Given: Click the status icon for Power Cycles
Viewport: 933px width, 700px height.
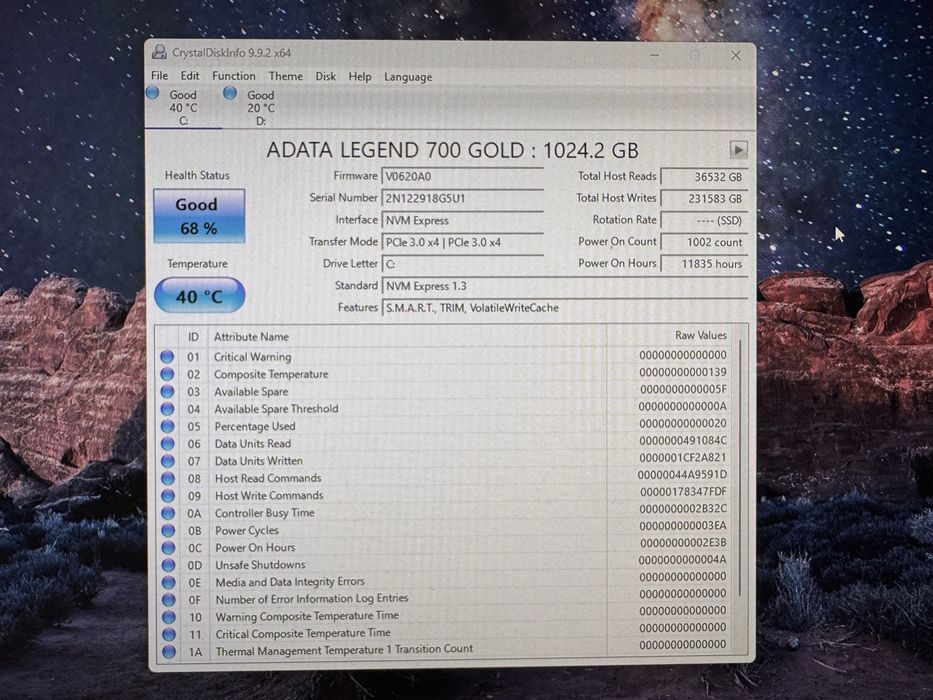Looking at the screenshot, I should pyautogui.click(x=168, y=530).
